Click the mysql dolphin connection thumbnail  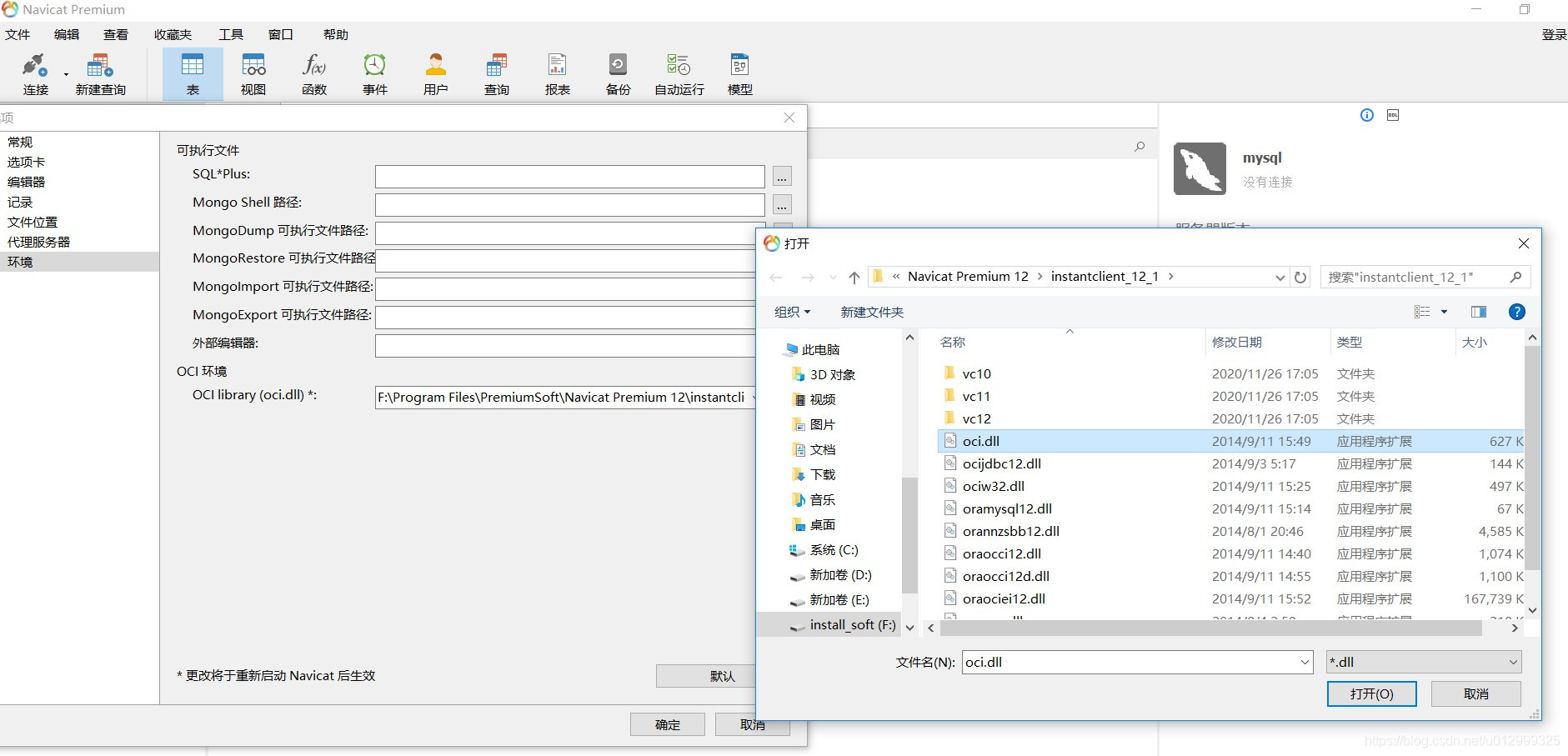(x=1200, y=168)
